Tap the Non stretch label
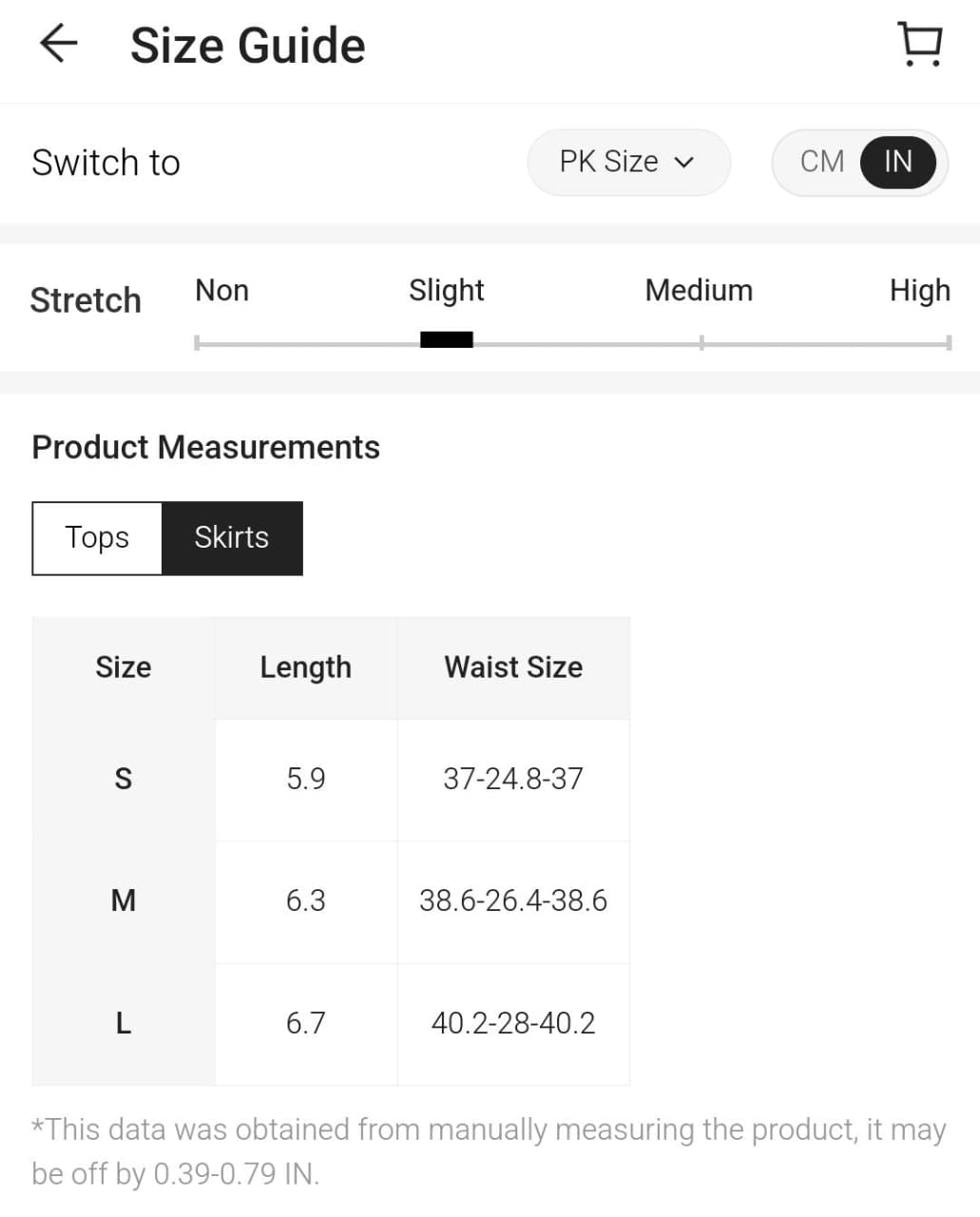The height and width of the screenshot is (1217, 980). (221, 290)
